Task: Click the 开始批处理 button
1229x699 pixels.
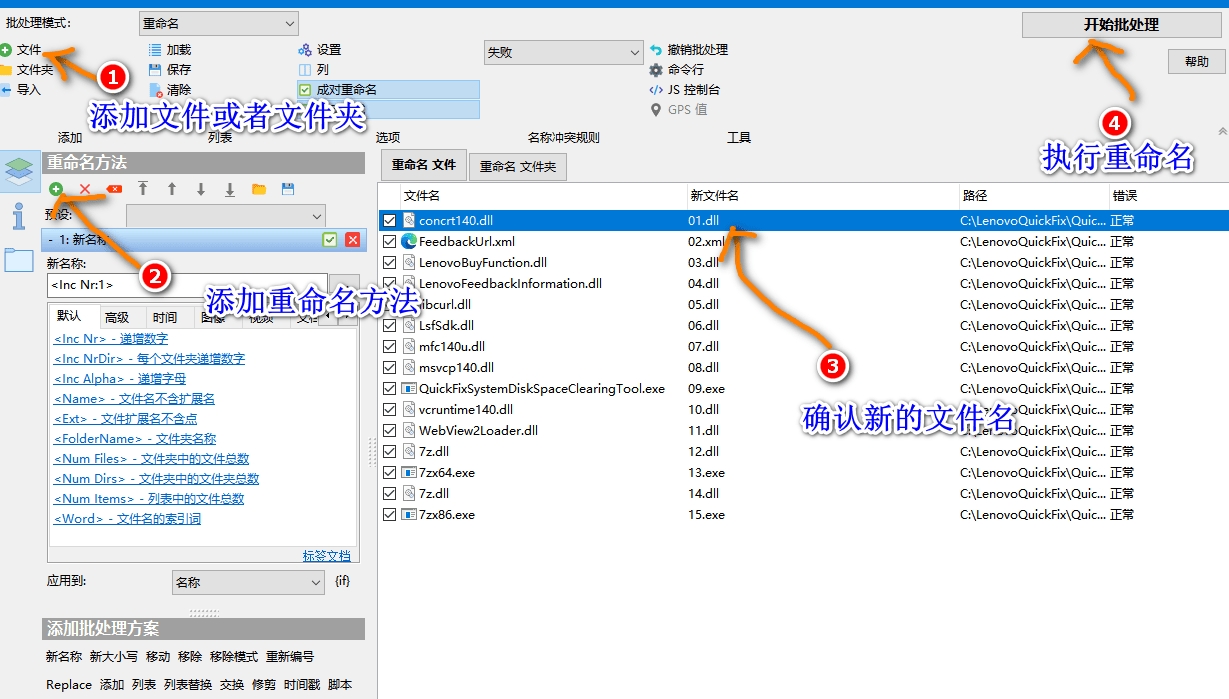Action: (1120, 25)
